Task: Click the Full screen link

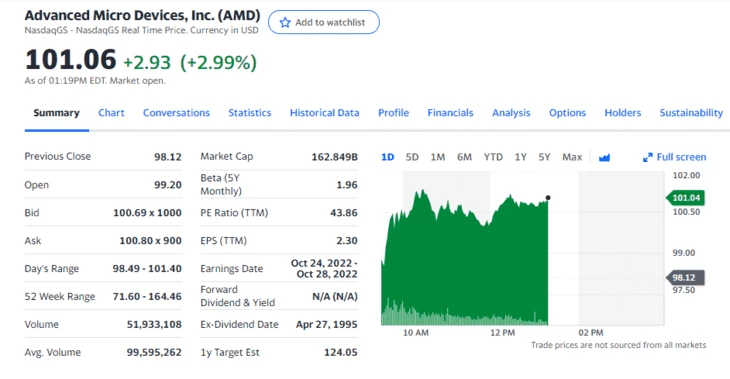Action: click(674, 157)
